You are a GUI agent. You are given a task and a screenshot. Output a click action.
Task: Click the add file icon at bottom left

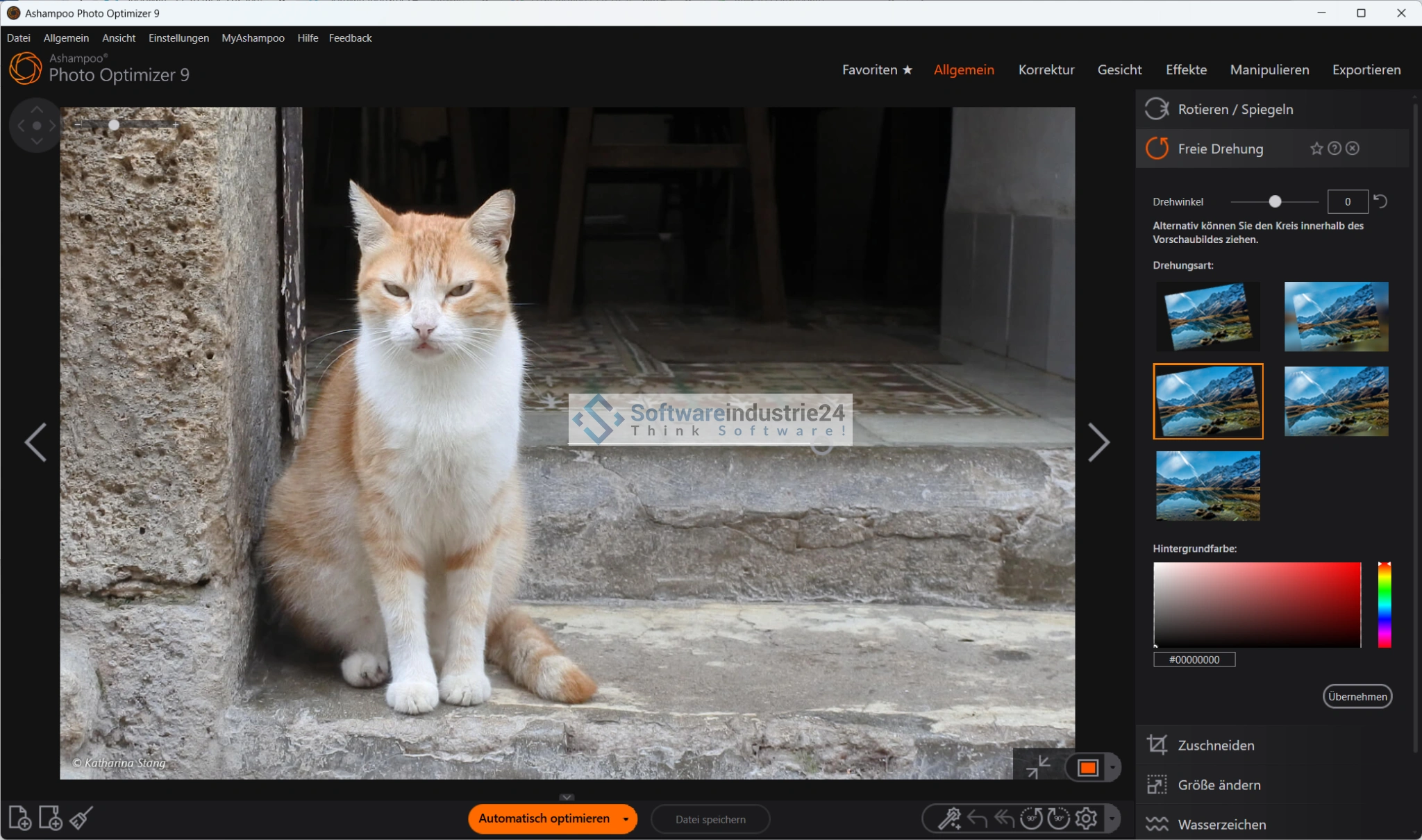coord(19,818)
